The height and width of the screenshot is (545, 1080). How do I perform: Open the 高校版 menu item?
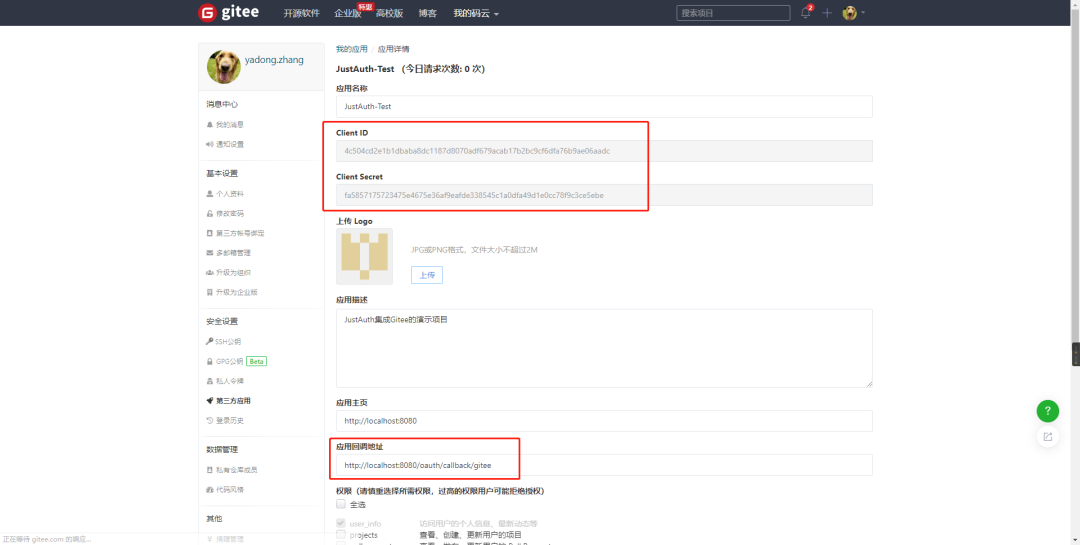[x=390, y=14]
